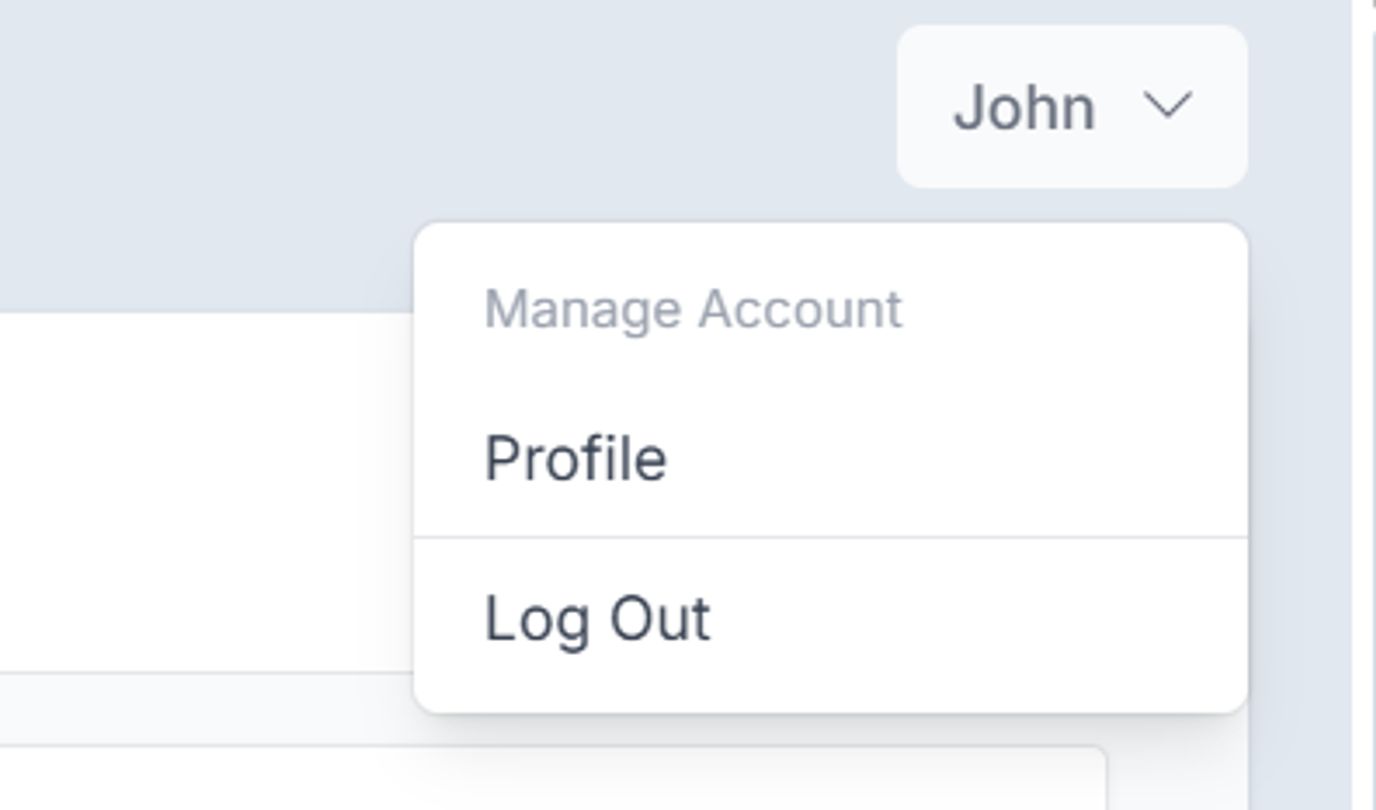Click the white content panel at left
This screenshot has width=1376, height=810.
tap(200, 490)
